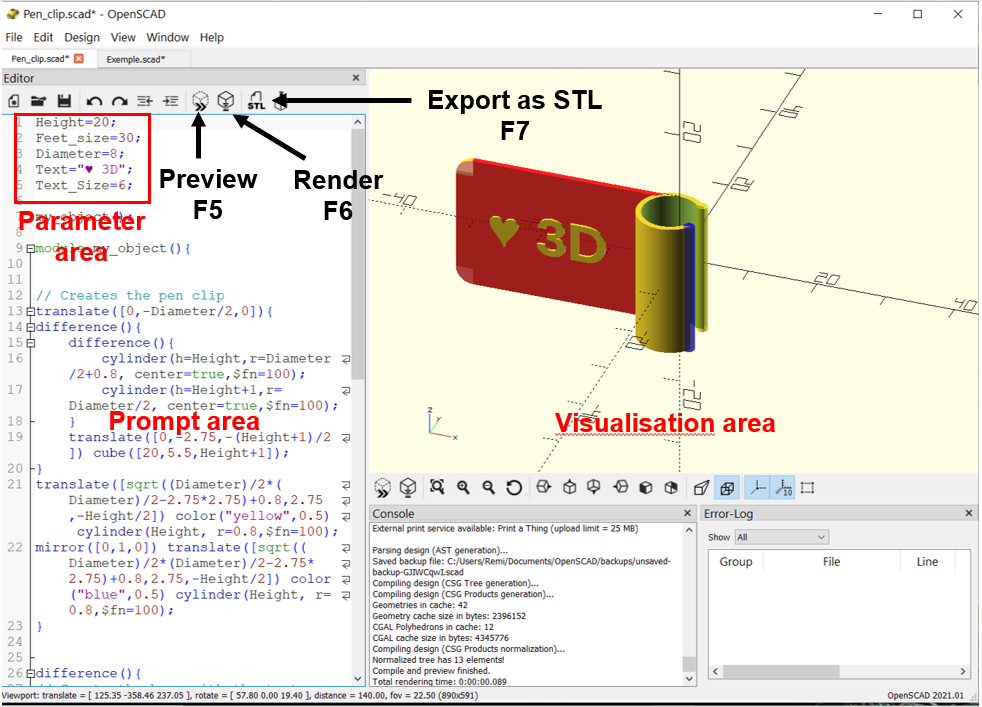Export the design as STL

(x=256, y=101)
